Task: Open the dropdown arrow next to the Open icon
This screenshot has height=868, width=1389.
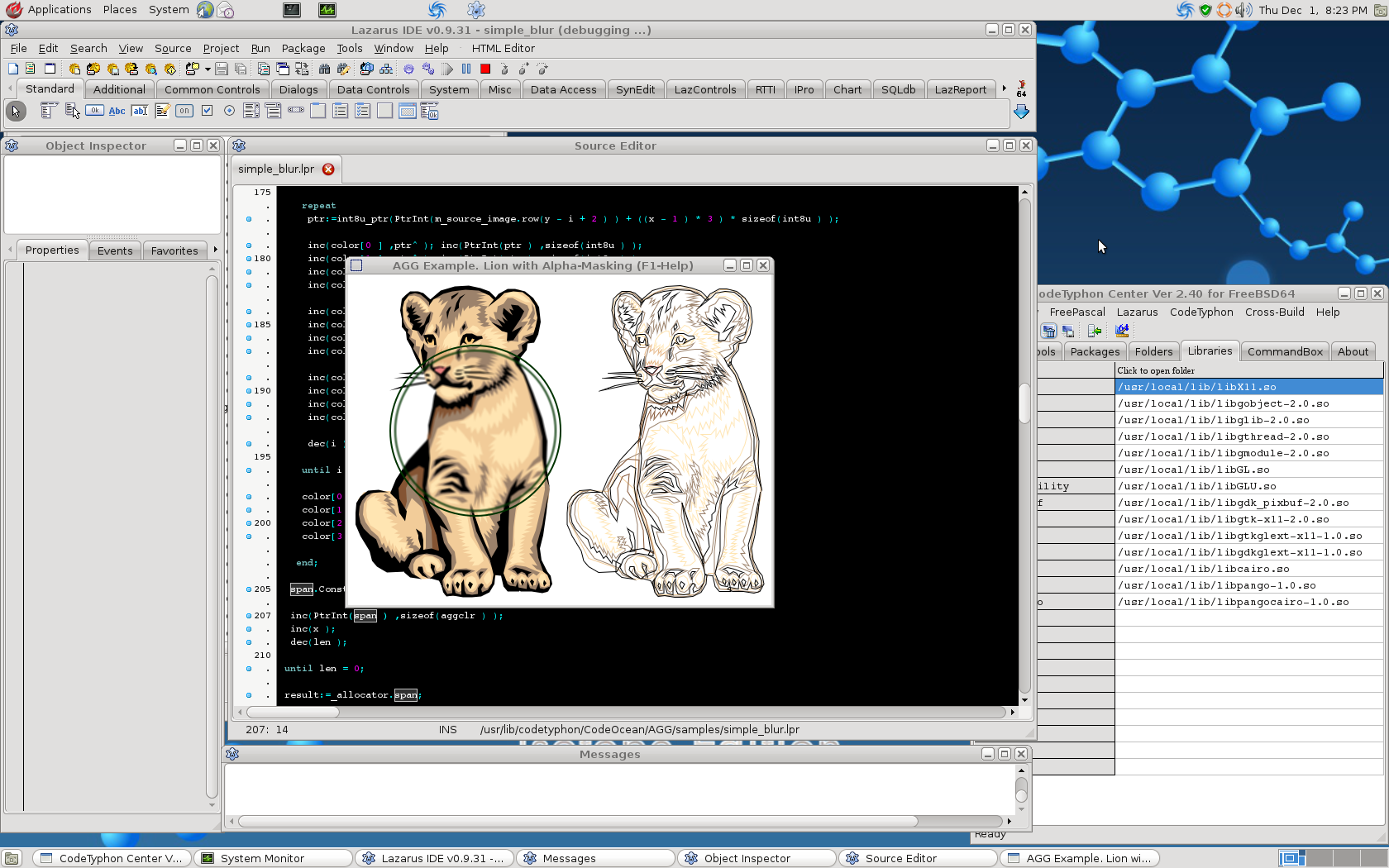Action: click(208, 69)
